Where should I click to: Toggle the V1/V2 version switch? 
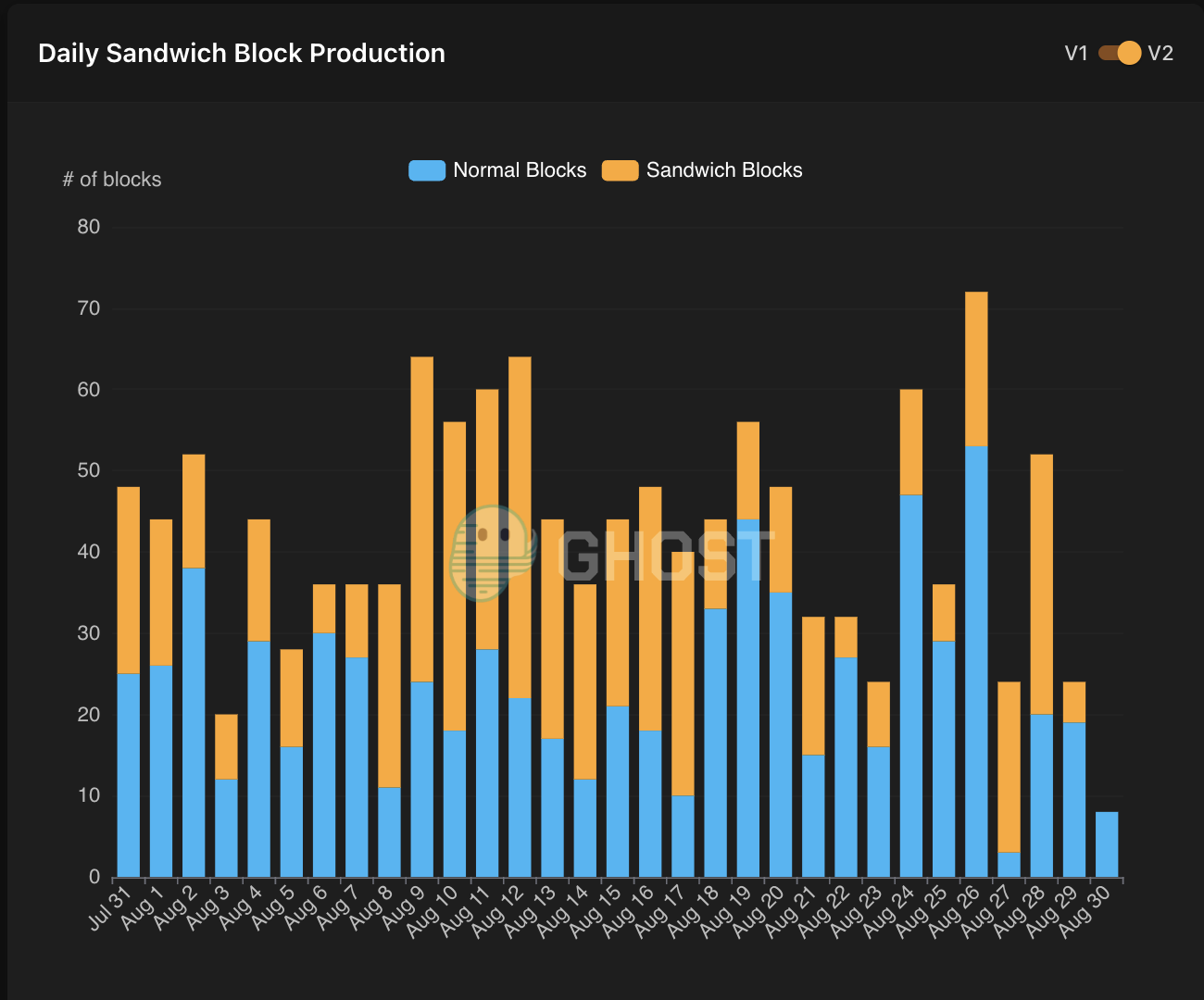point(1119,53)
